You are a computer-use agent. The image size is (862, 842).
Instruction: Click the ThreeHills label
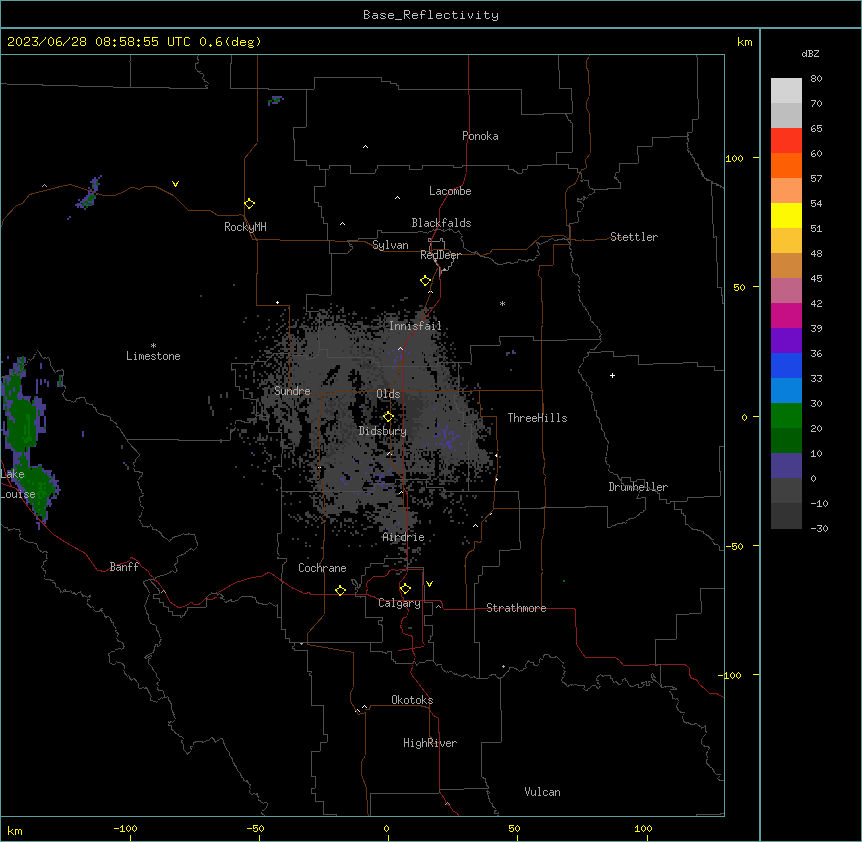coord(537,418)
